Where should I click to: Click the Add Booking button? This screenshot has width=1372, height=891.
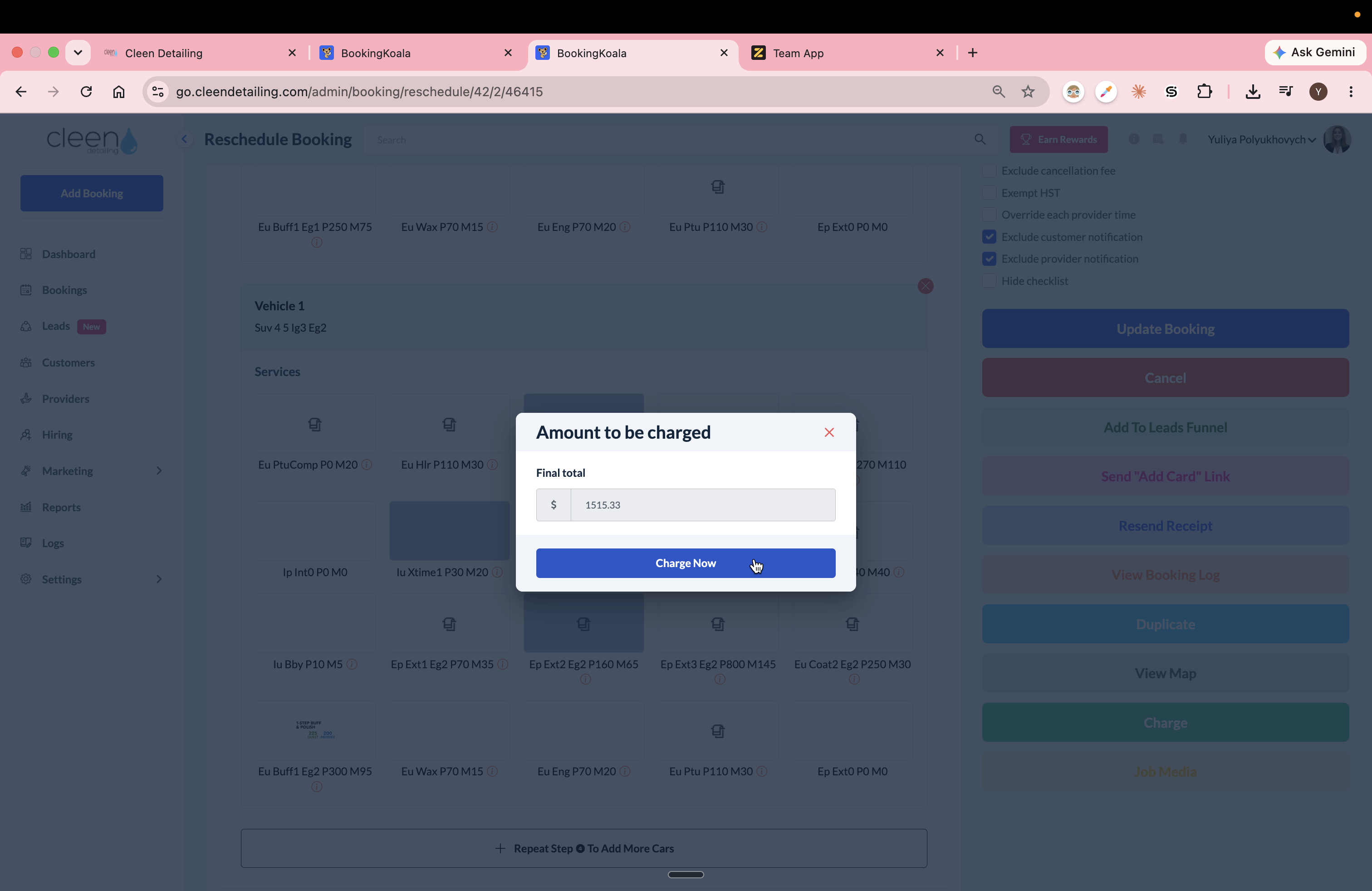pos(92,193)
